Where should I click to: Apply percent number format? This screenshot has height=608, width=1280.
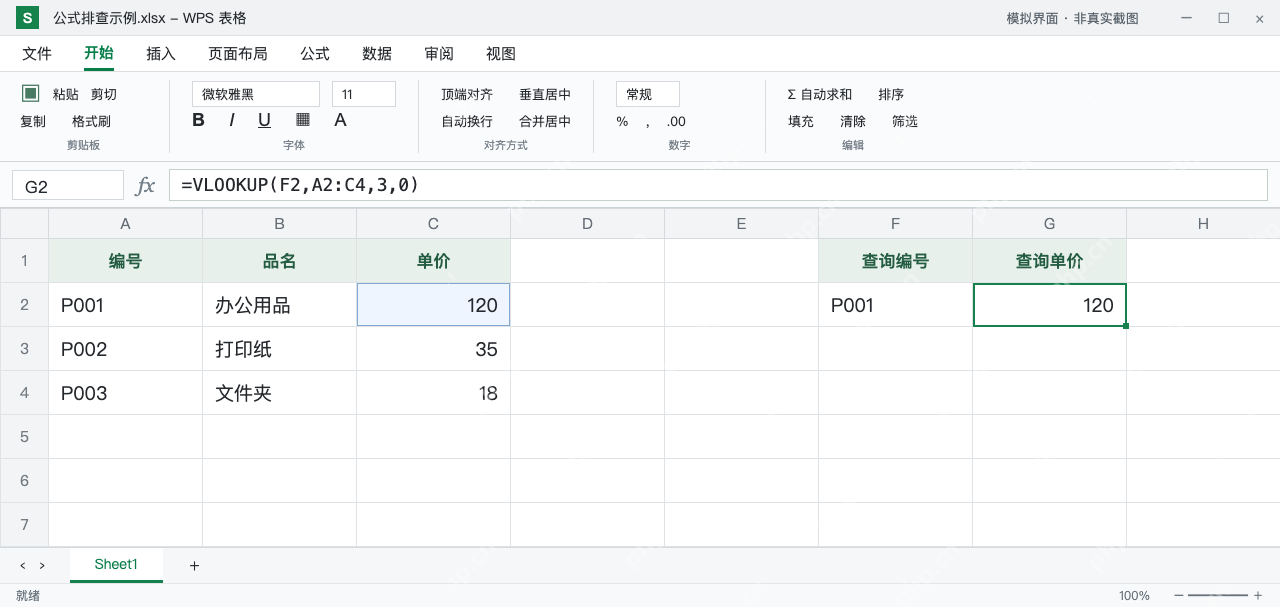click(622, 121)
